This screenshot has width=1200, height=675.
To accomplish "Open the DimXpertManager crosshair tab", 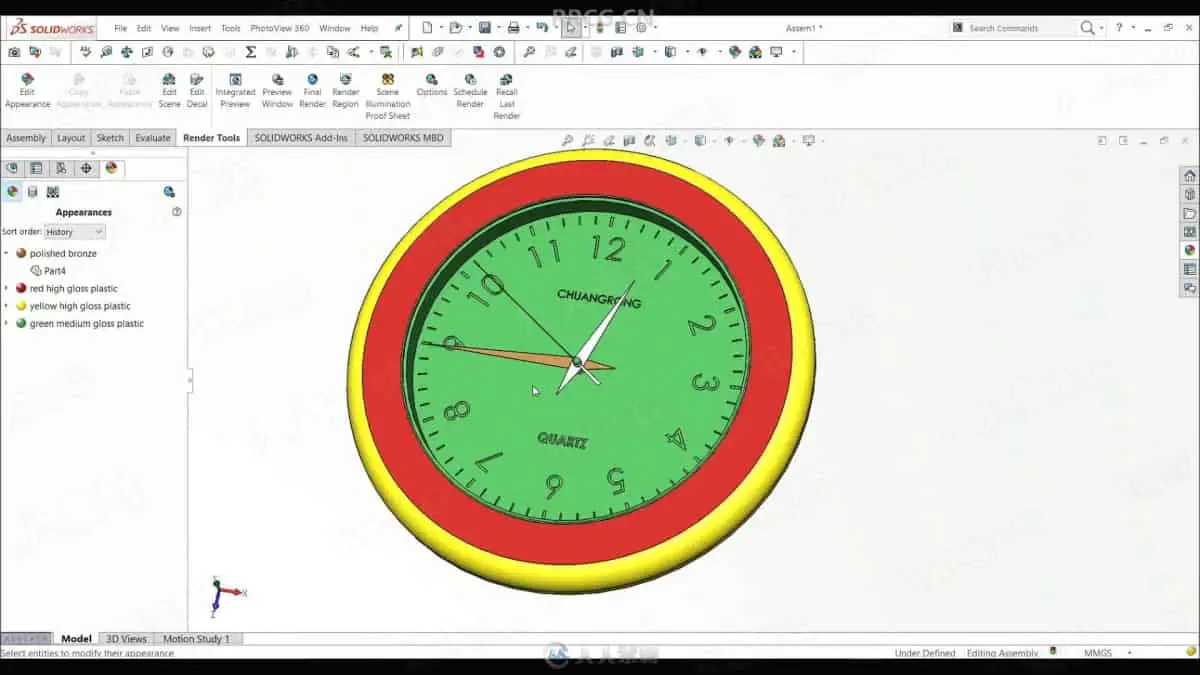I will click(x=86, y=168).
